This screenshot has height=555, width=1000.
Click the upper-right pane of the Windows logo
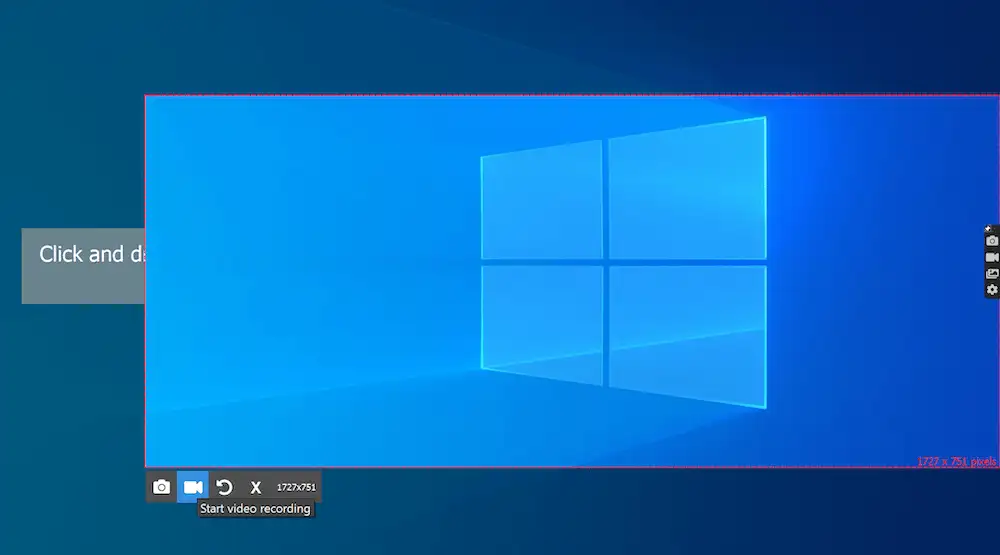pyautogui.click(x=688, y=189)
